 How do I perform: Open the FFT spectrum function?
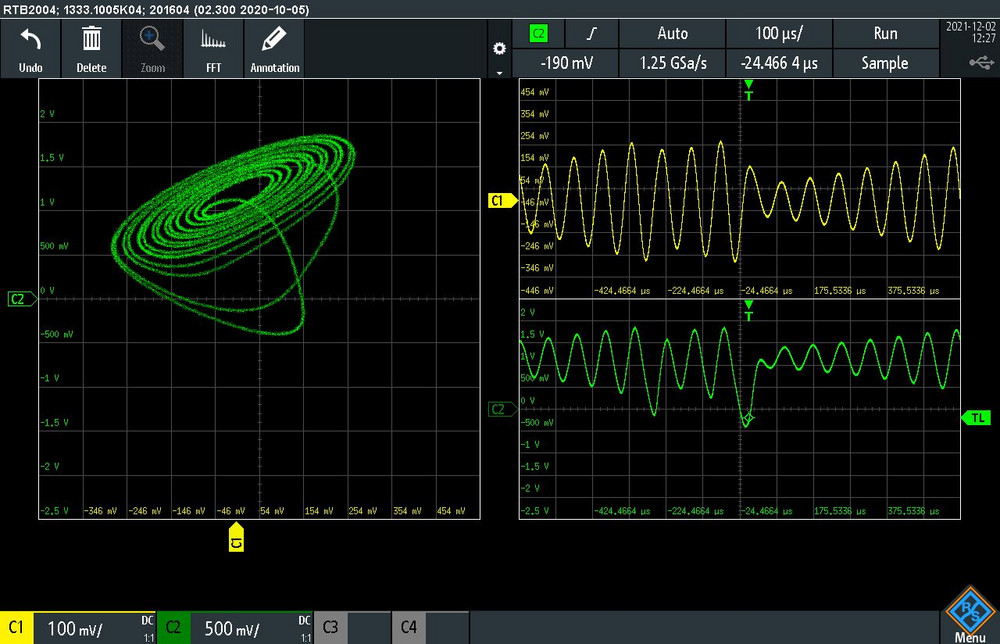pyautogui.click(x=214, y=49)
